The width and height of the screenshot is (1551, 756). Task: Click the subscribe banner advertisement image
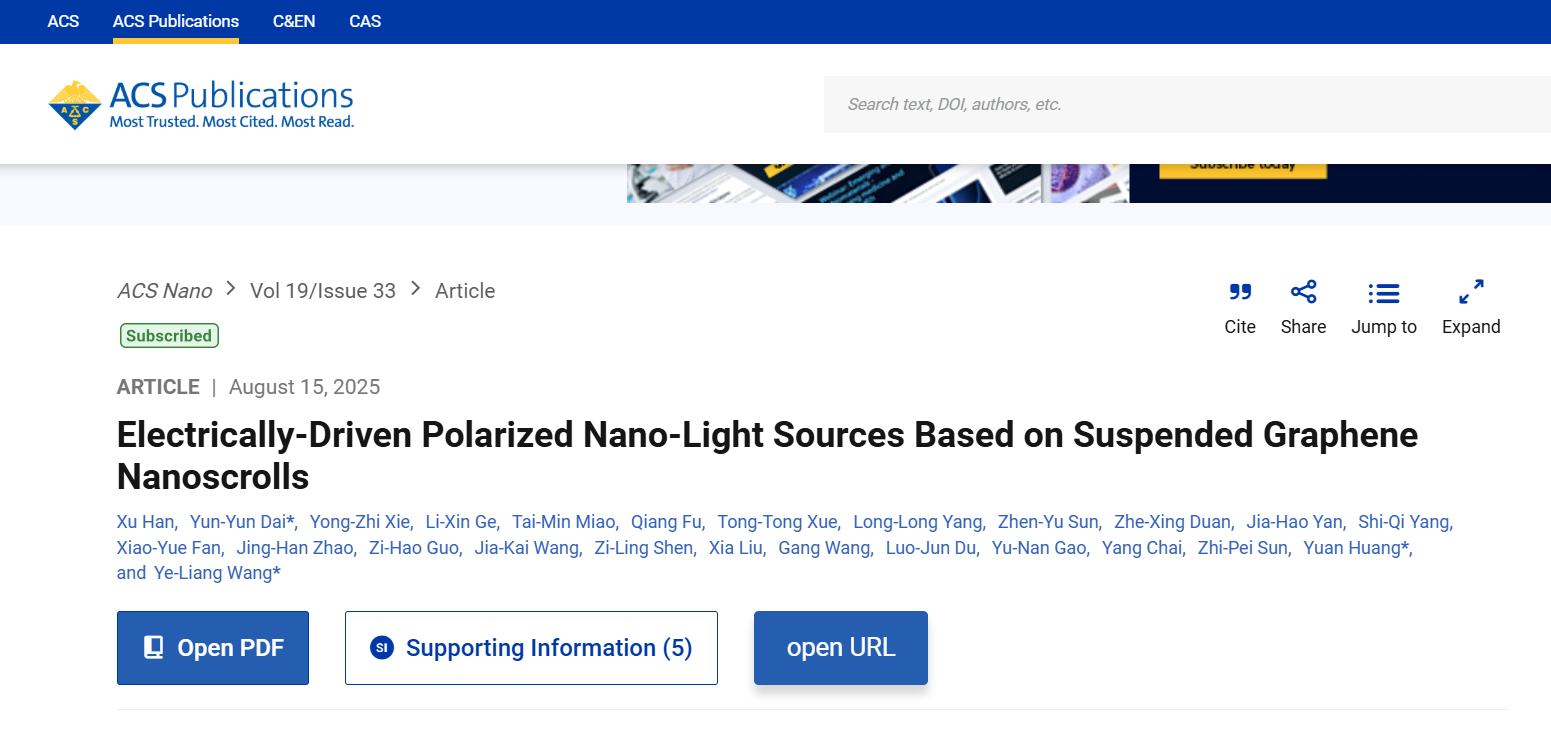[1088, 183]
